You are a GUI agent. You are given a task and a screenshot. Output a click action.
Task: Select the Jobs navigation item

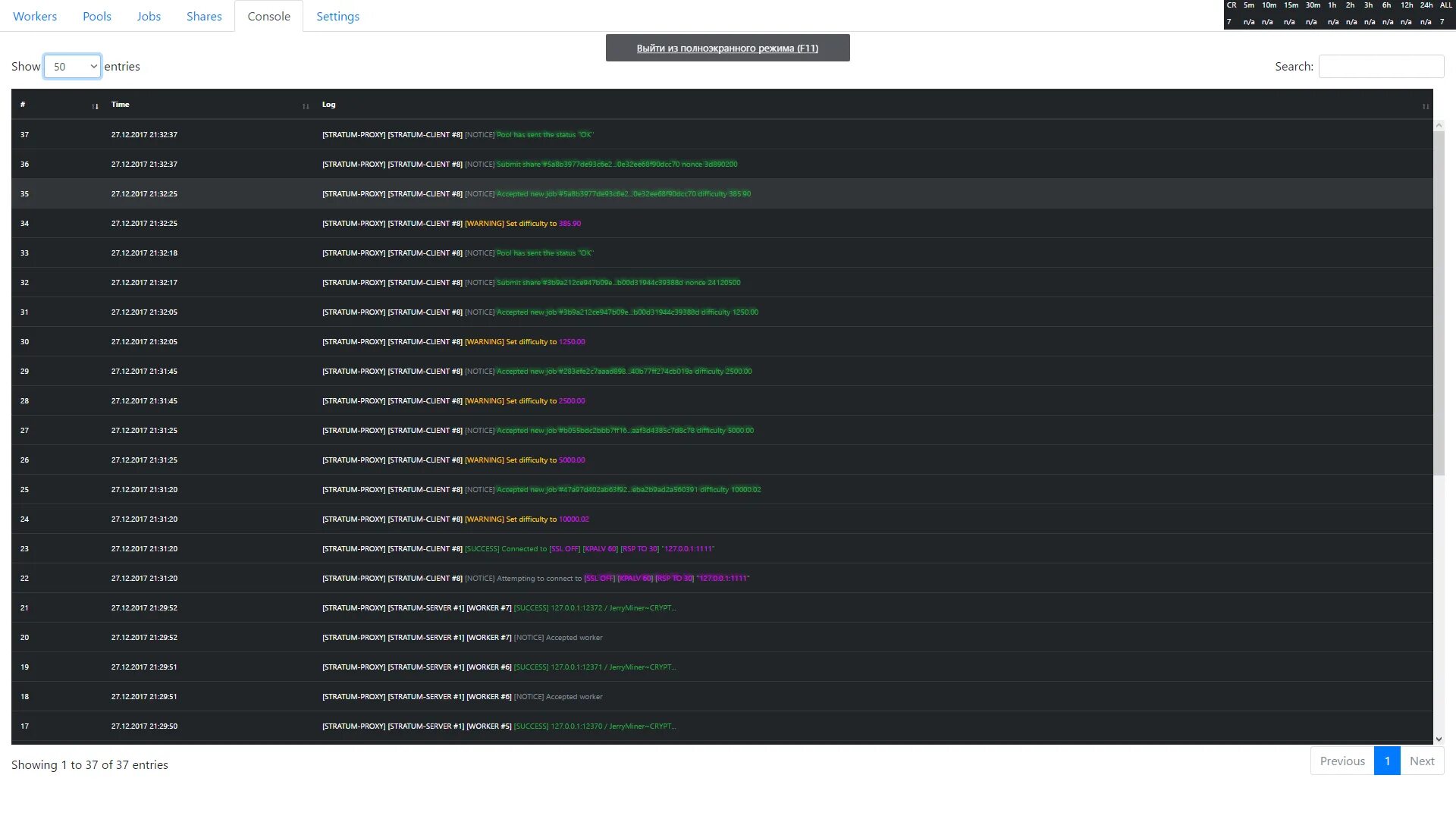tap(148, 16)
